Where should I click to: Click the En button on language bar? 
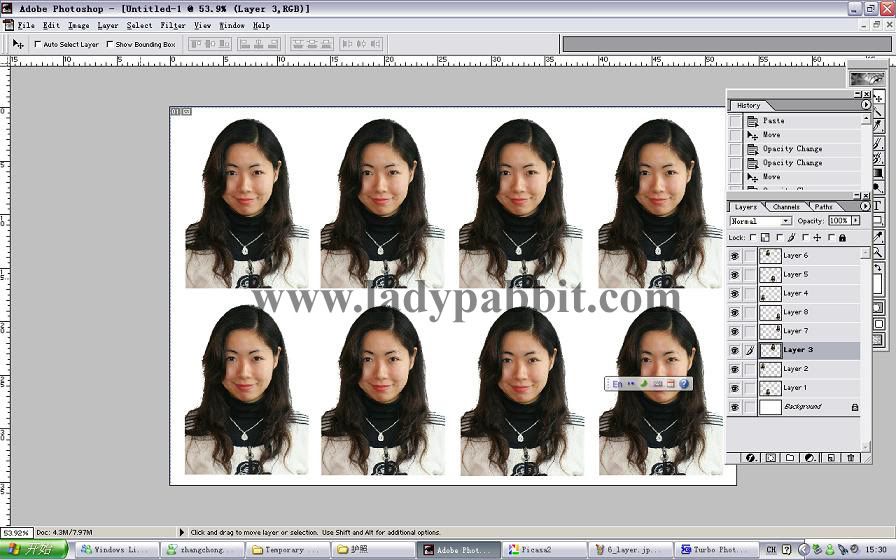617,384
